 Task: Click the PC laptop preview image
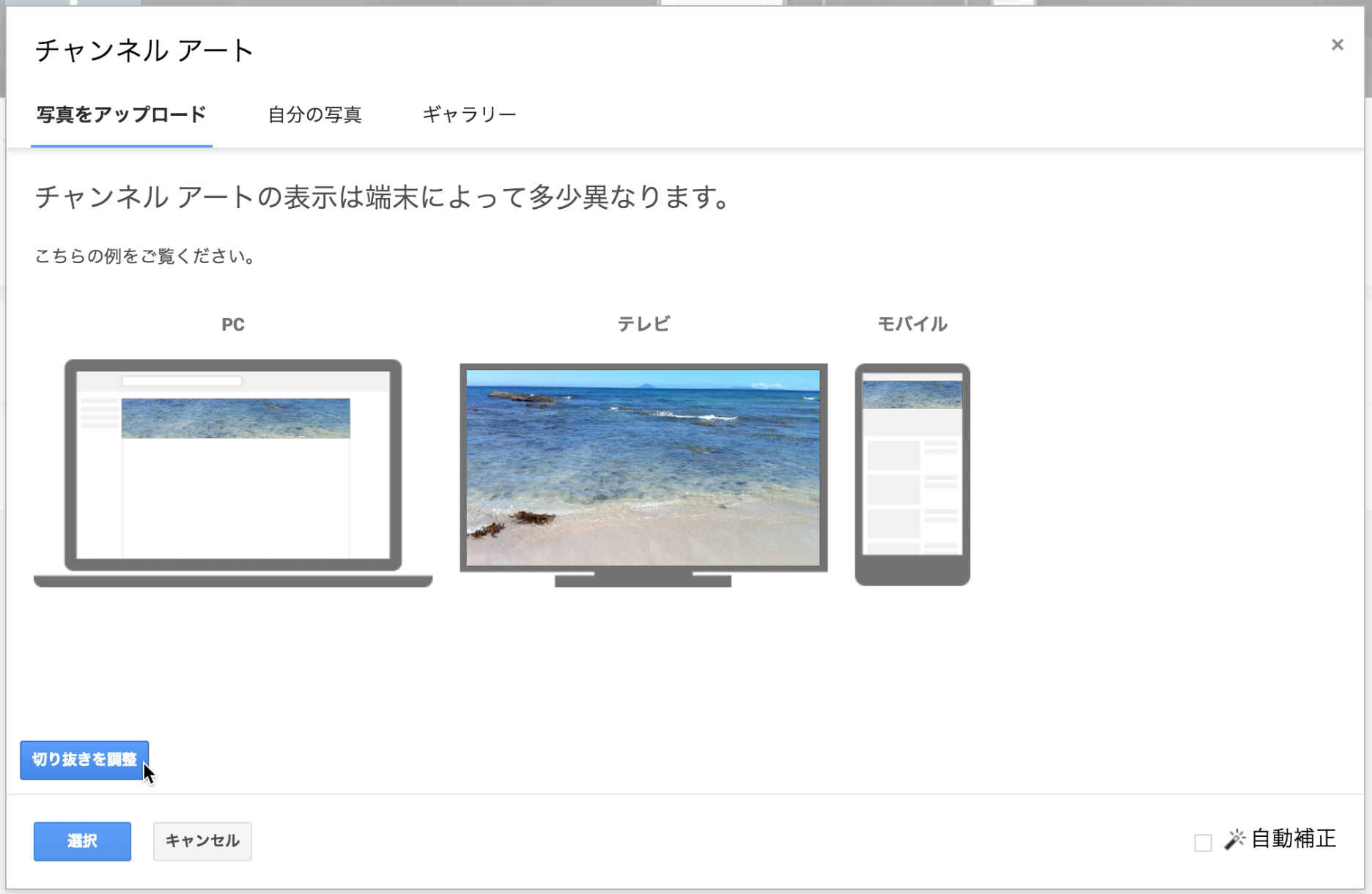click(x=233, y=473)
